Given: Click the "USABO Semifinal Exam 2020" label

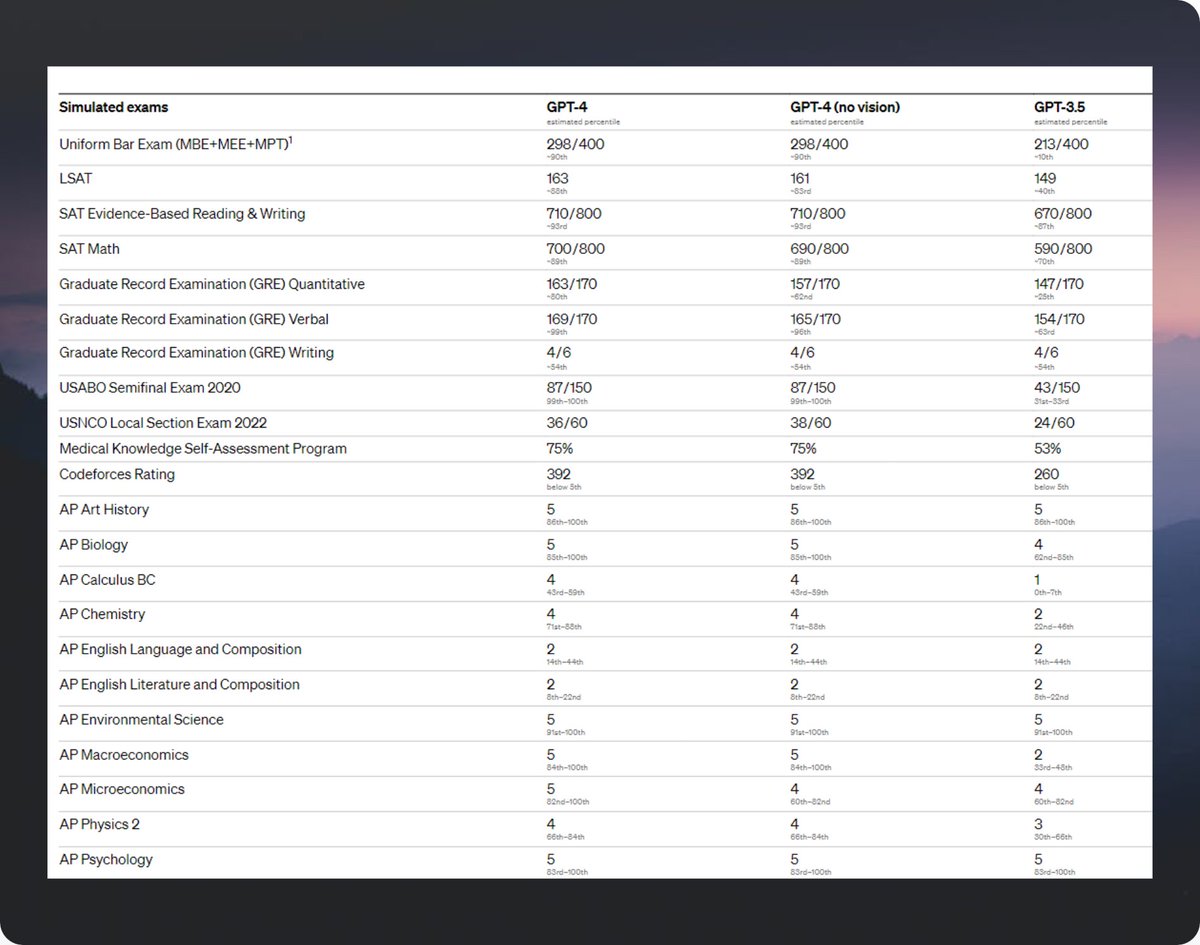Looking at the screenshot, I should coord(150,388).
